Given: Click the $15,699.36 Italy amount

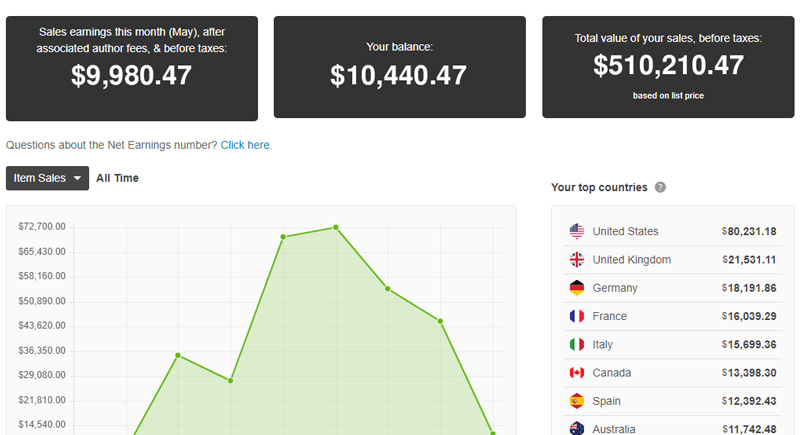Looking at the screenshot, I should click(x=749, y=344).
